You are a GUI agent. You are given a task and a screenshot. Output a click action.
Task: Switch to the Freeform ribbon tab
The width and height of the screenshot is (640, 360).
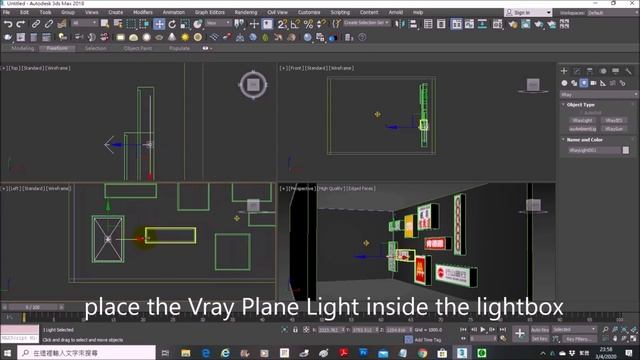click(x=57, y=48)
